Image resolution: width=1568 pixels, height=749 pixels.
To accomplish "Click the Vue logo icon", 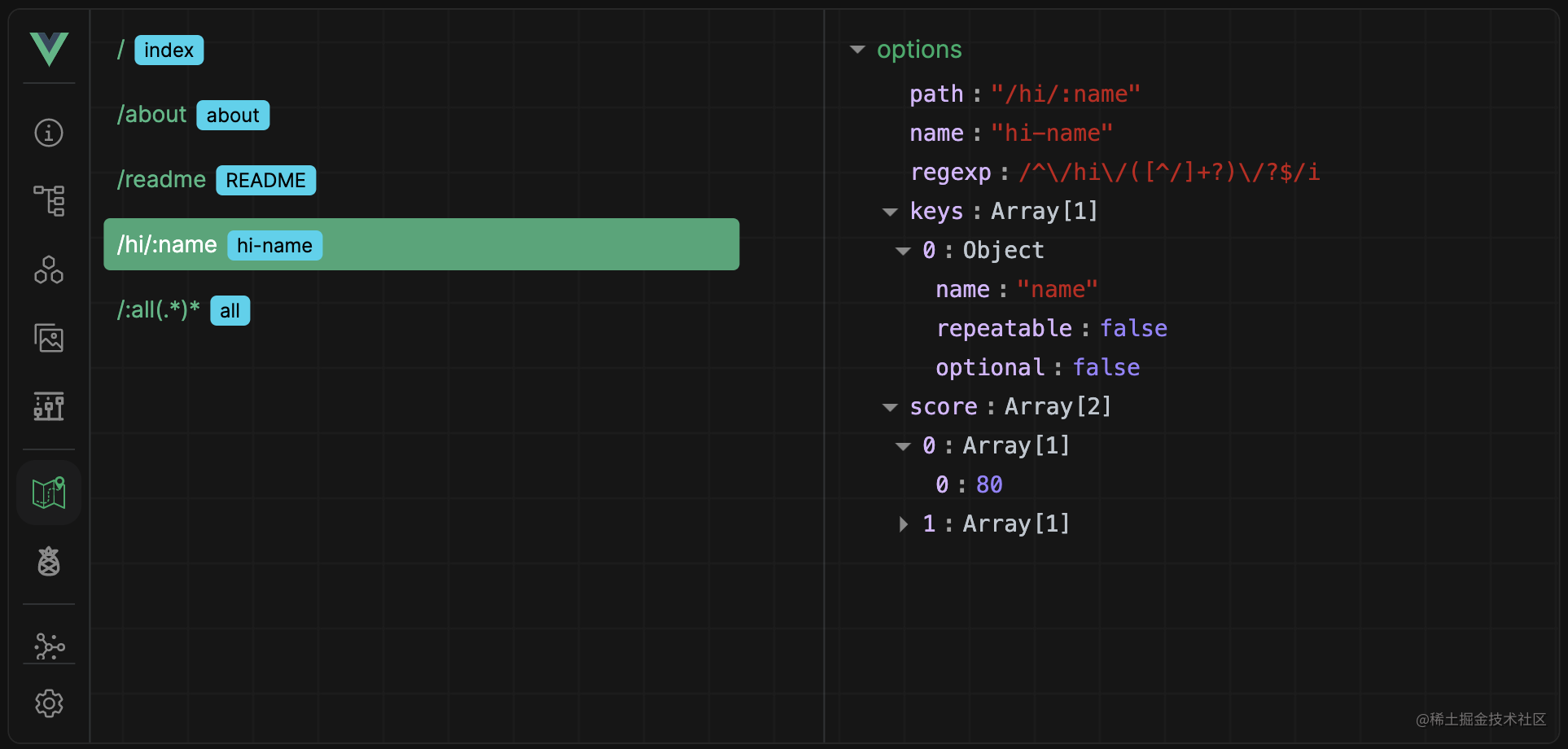I will 49,49.
